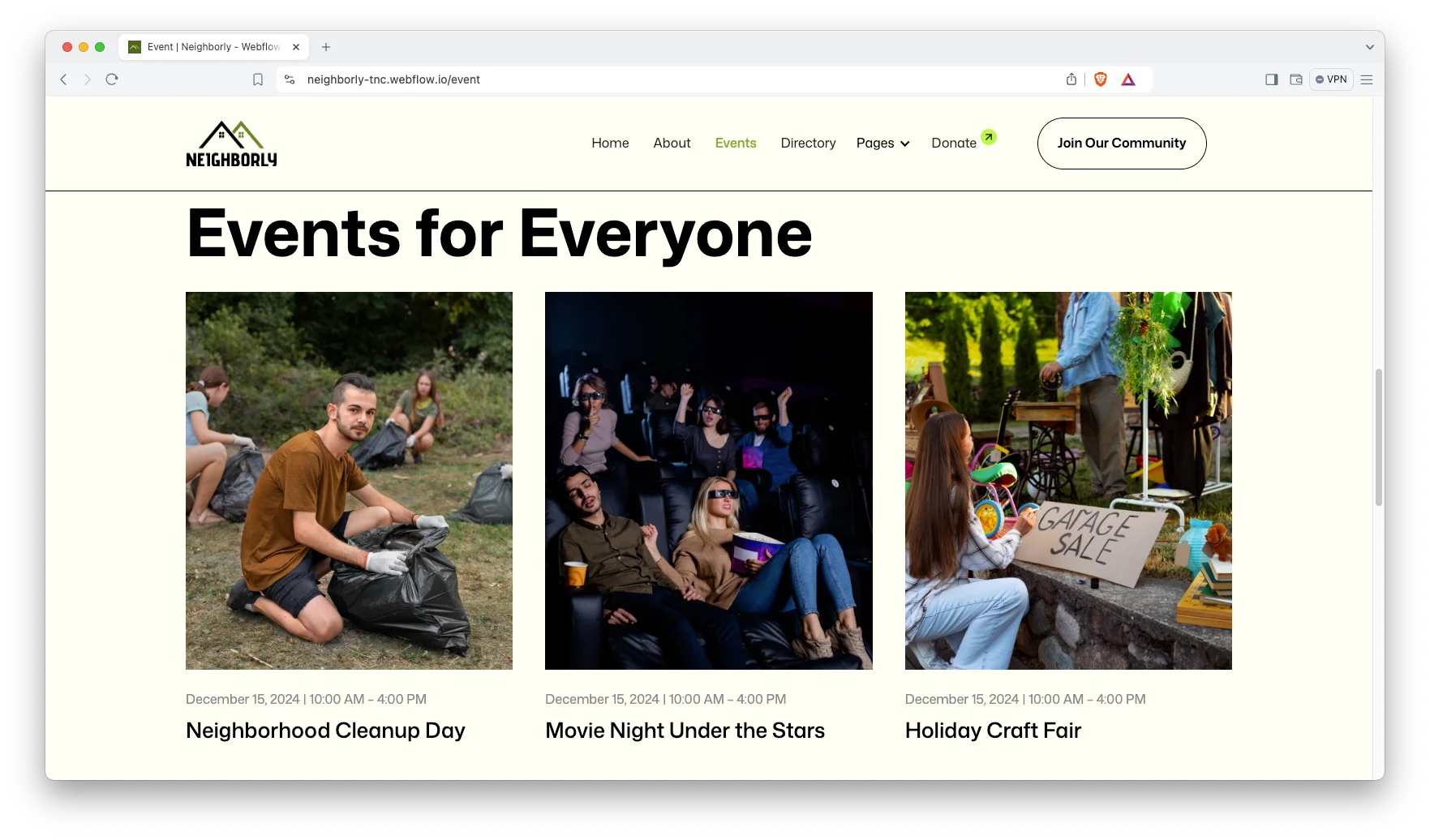1430x840 pixels.
Task: Toggle the VPN button
Action: click(1331, 79)
